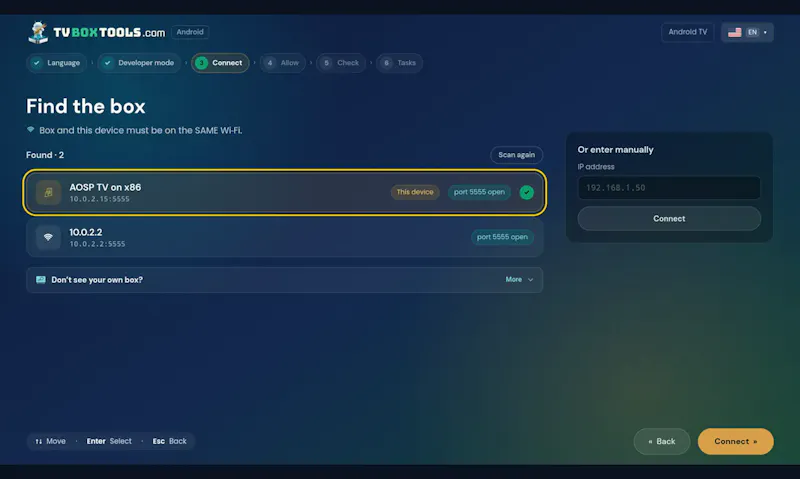Expand the Don't see your own box section
The height and width of the screenshot is (479, 800).
284,280
